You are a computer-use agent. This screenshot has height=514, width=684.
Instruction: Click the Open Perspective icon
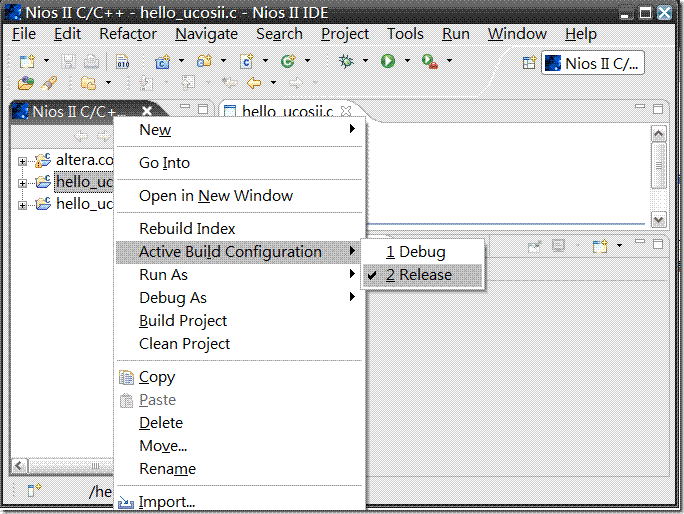pyautogui.click(x=529, y=63)
